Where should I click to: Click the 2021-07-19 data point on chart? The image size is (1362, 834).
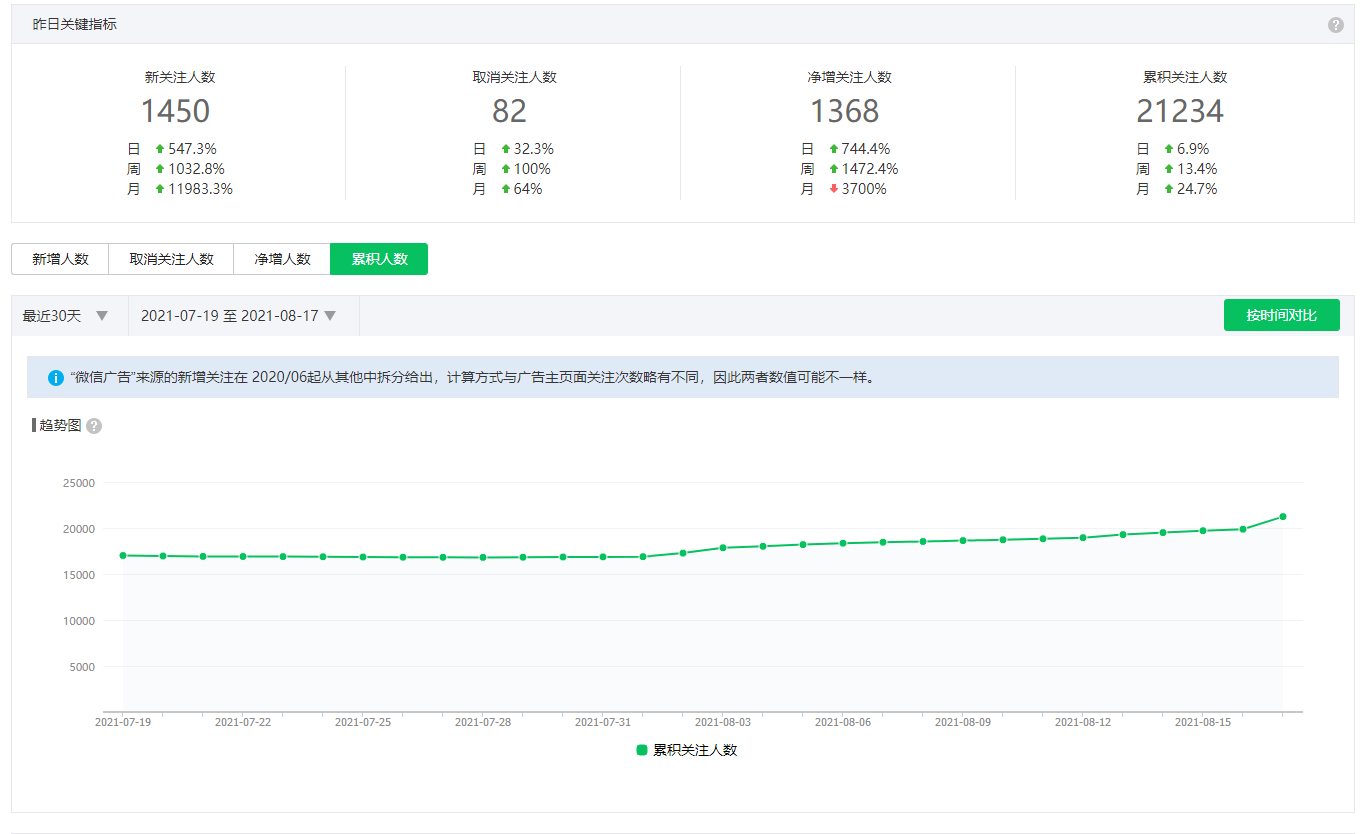pyautogui.click(x=123, y=556)
